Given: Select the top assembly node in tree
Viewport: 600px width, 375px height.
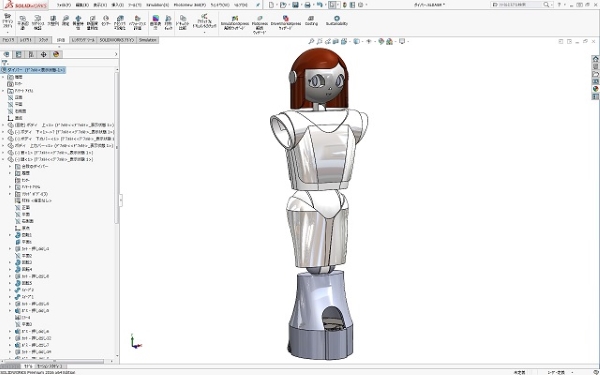Looking at the screenshot, I should 33,70.
